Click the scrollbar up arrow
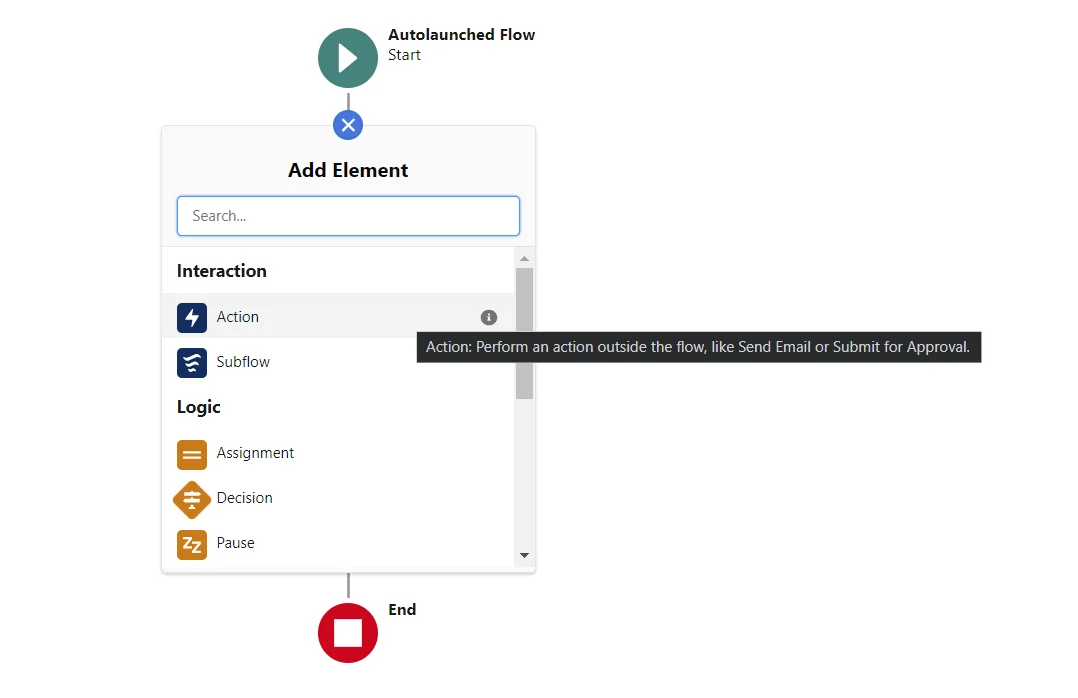Viewport: 1078px width, 698px height. (x=524, y=257)
